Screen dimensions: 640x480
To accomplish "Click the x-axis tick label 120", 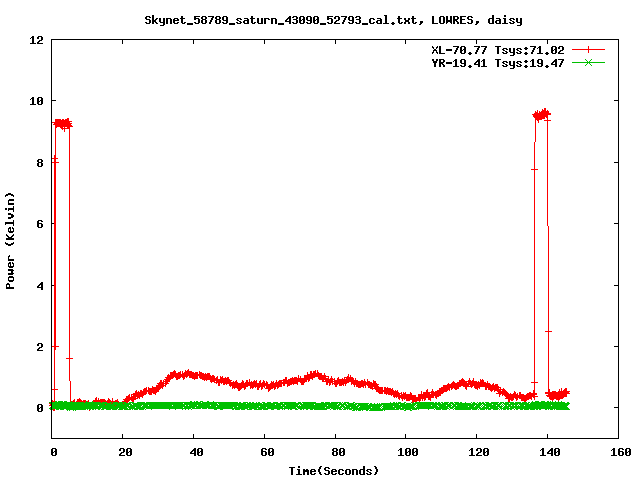I will point(479,452).
